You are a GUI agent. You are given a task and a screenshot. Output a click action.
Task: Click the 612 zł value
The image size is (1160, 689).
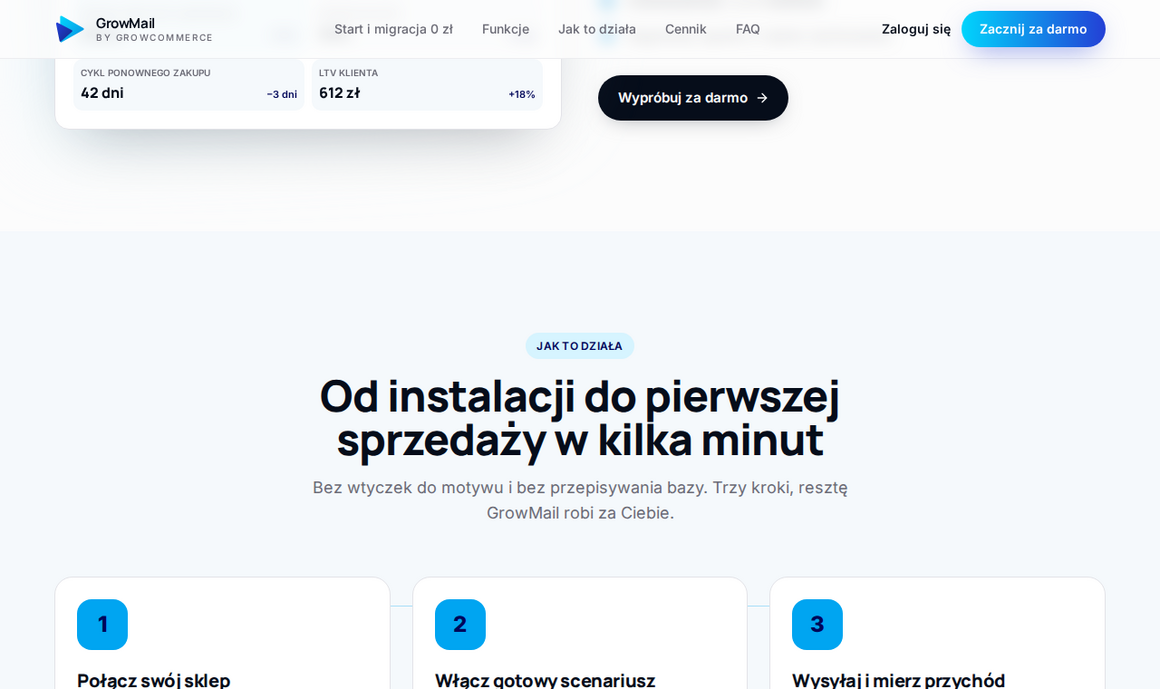coord(340,93)
